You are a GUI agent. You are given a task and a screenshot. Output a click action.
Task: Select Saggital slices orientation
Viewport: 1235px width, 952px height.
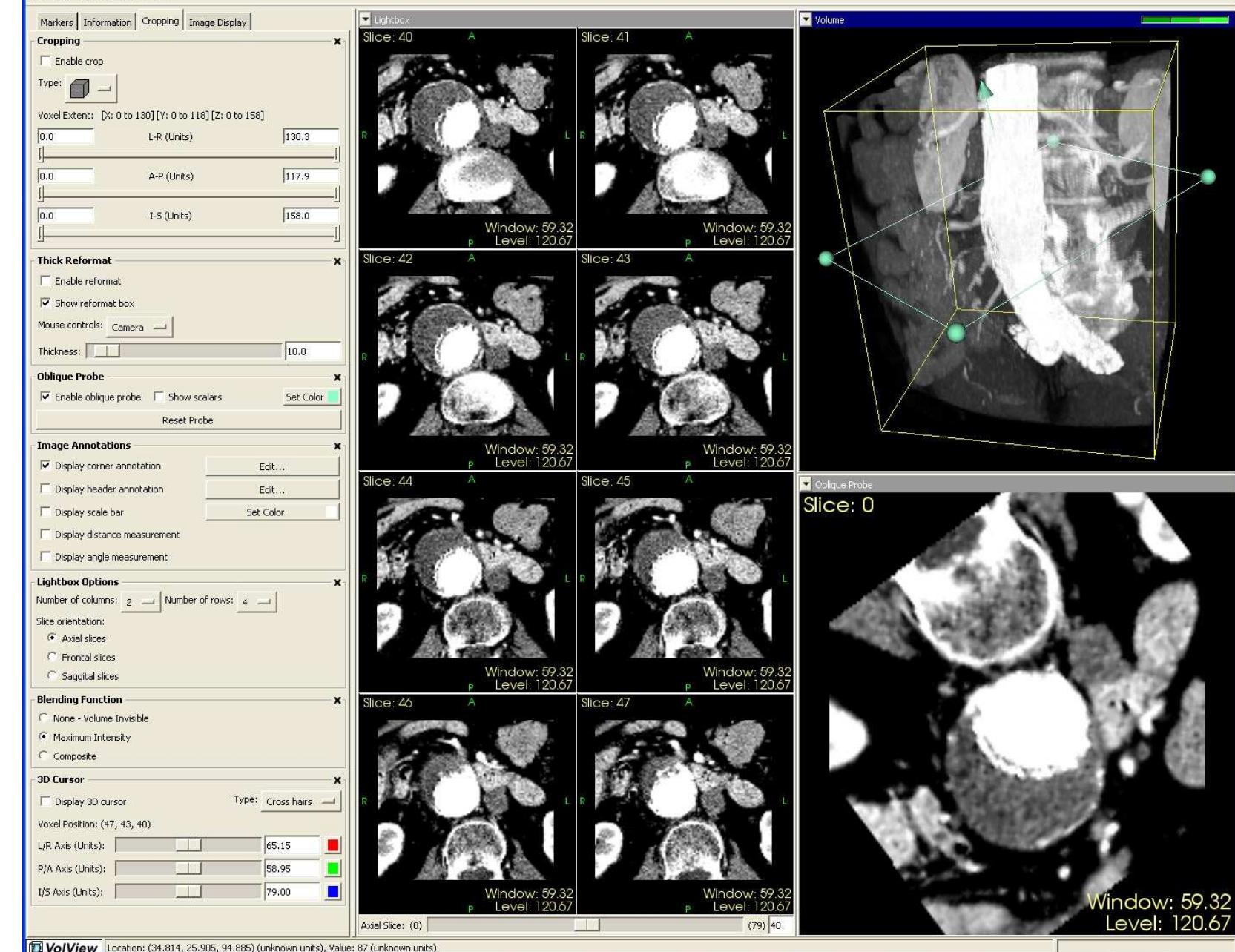point(51,675)
